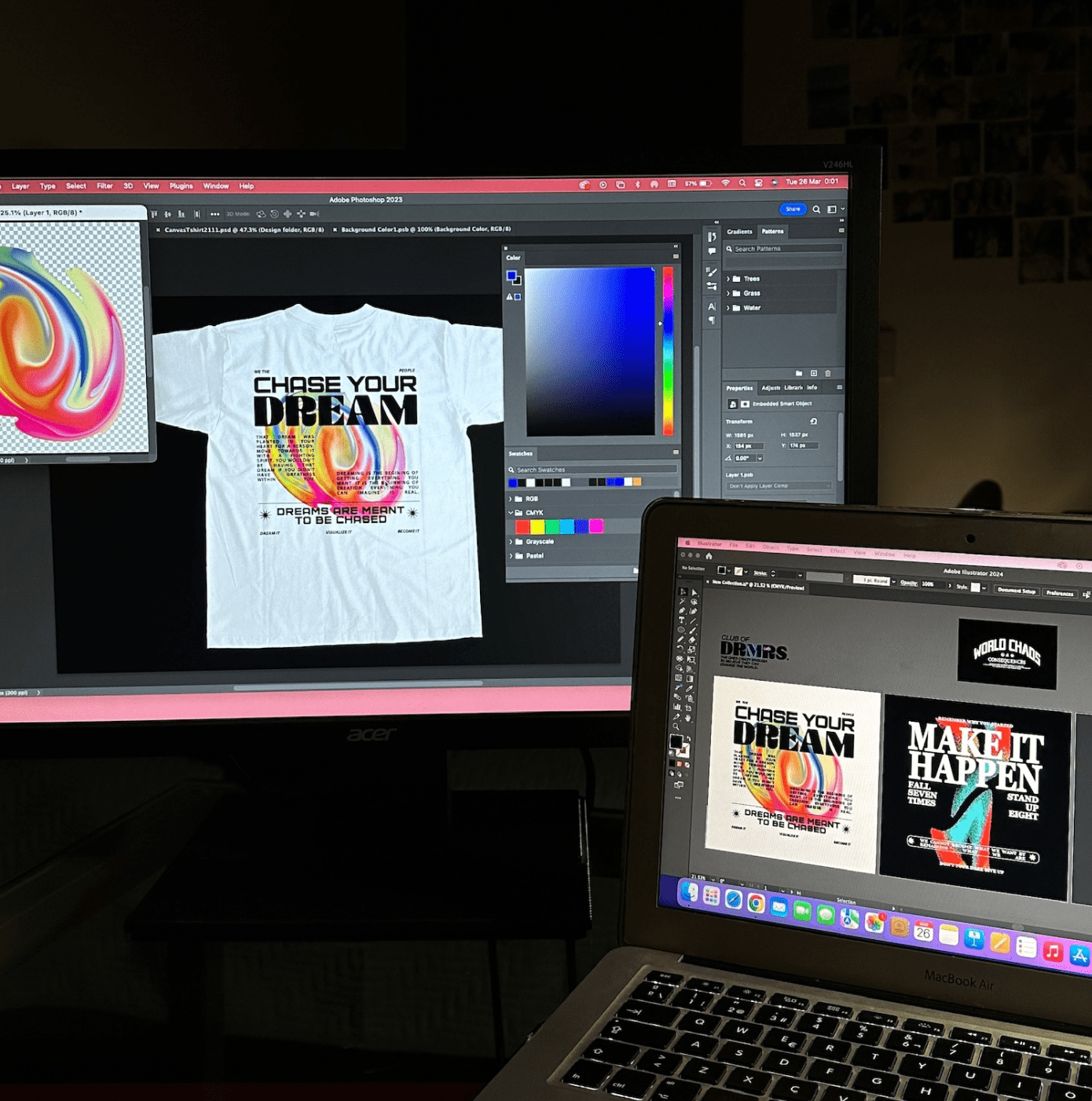
Task: Switch to the Libraries tab
Action: click(793, 388)
